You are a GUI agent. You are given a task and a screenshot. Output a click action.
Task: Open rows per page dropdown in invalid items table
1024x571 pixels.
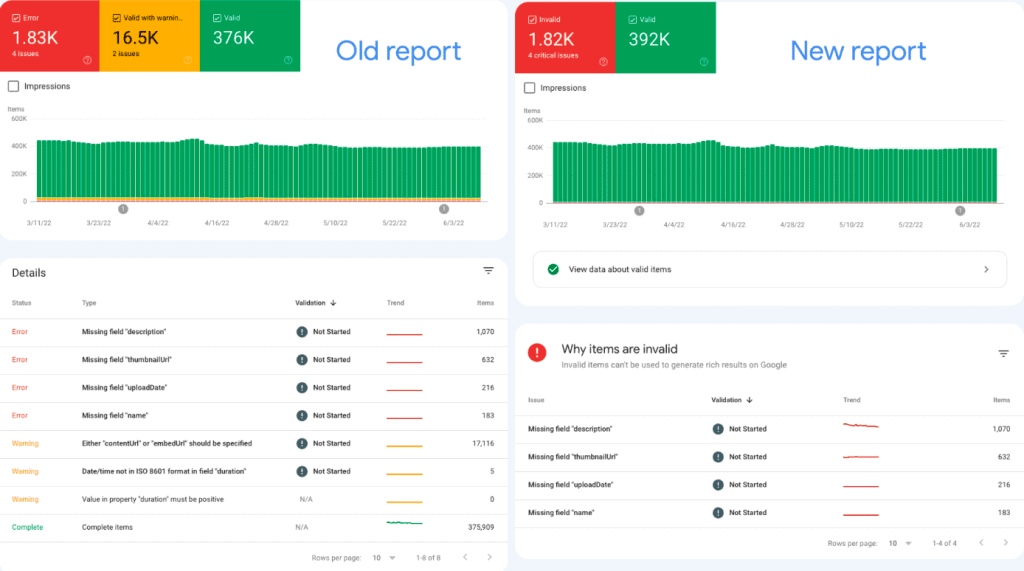tap(901, 543)
